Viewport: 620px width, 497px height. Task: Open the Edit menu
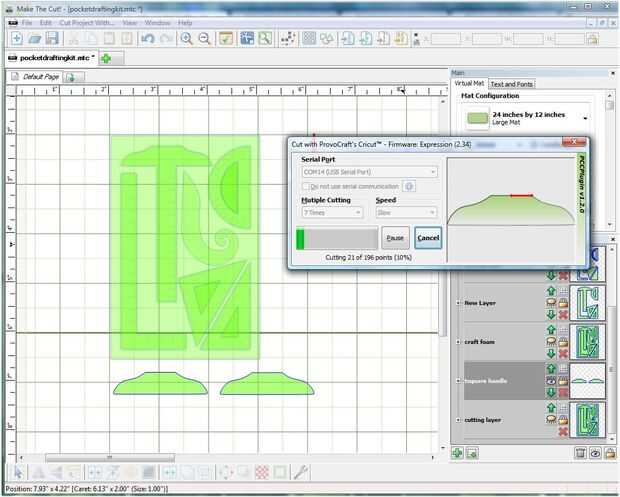[46, 23]
